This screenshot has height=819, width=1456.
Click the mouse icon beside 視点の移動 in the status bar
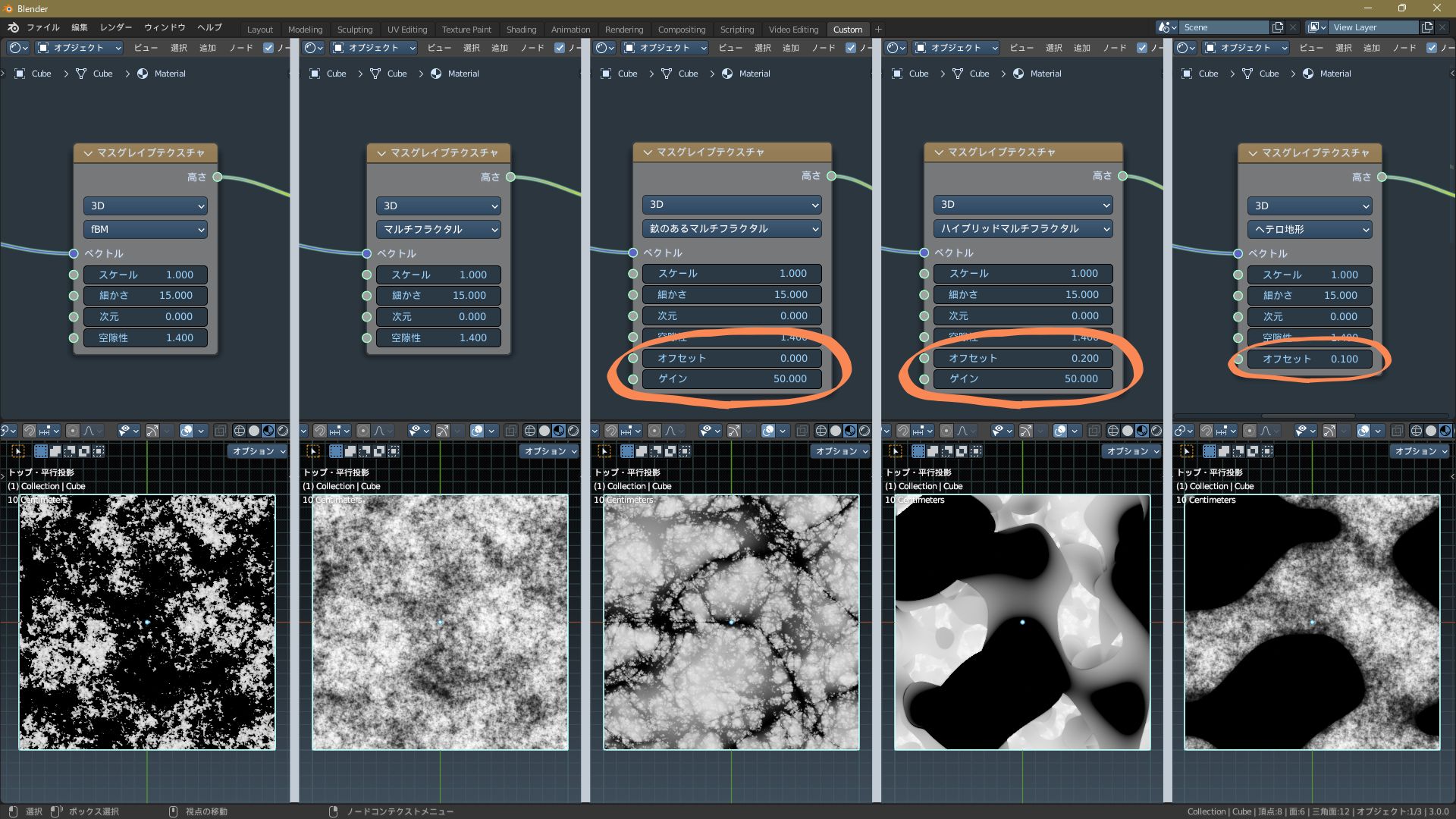click(173, 811)
